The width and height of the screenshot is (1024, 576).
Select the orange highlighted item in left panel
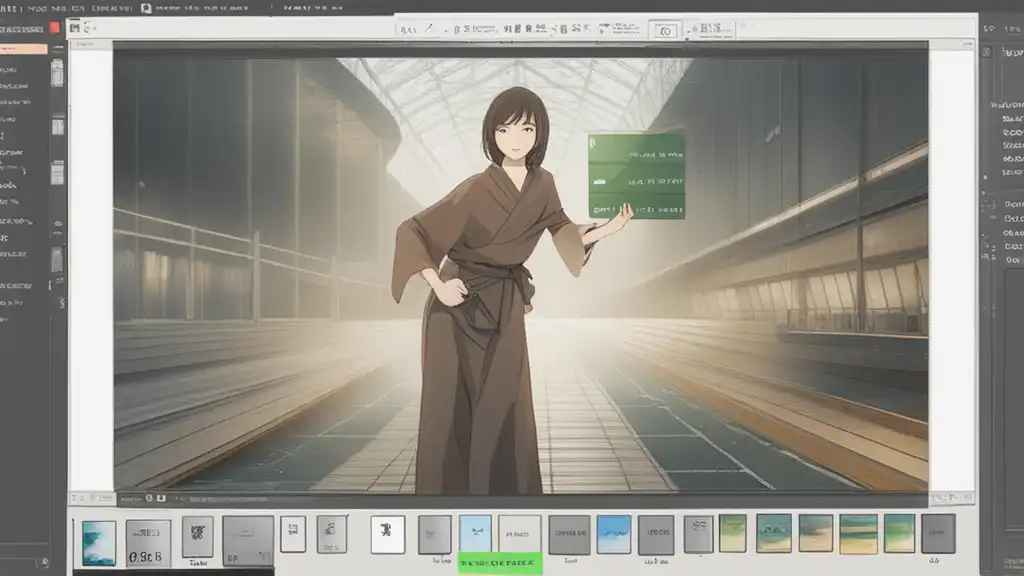point(23,49)
